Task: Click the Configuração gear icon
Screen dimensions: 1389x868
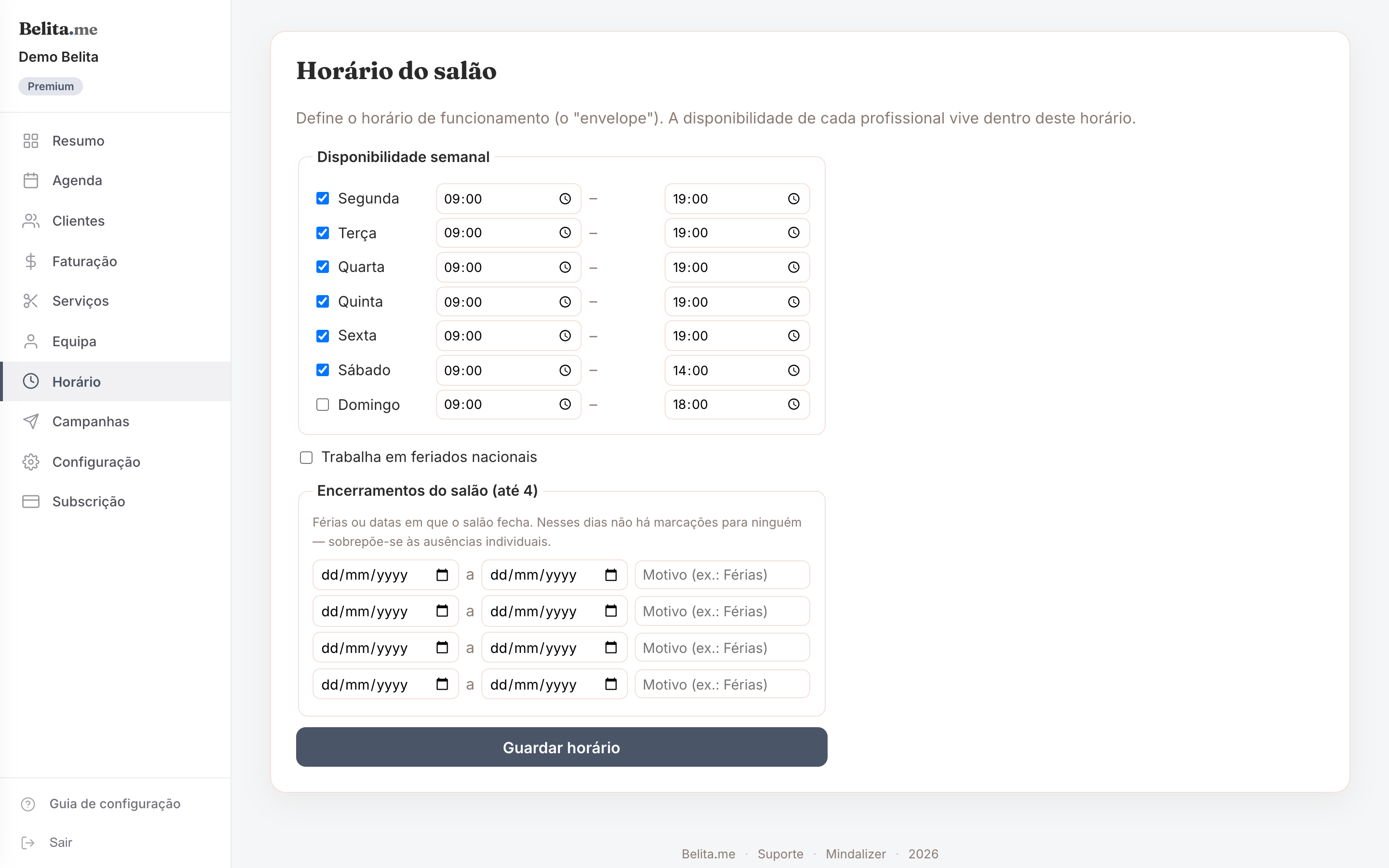Action: [x=30, y=461]
